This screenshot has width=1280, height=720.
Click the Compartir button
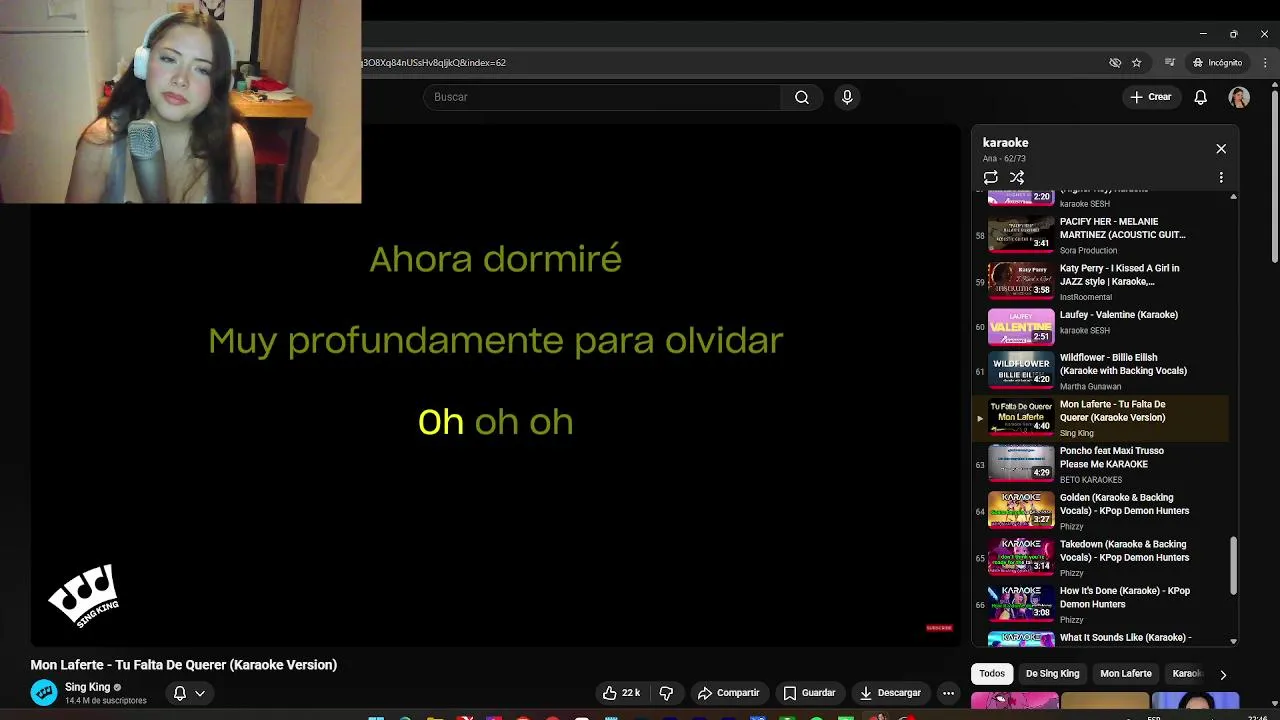tap(729, 693)
